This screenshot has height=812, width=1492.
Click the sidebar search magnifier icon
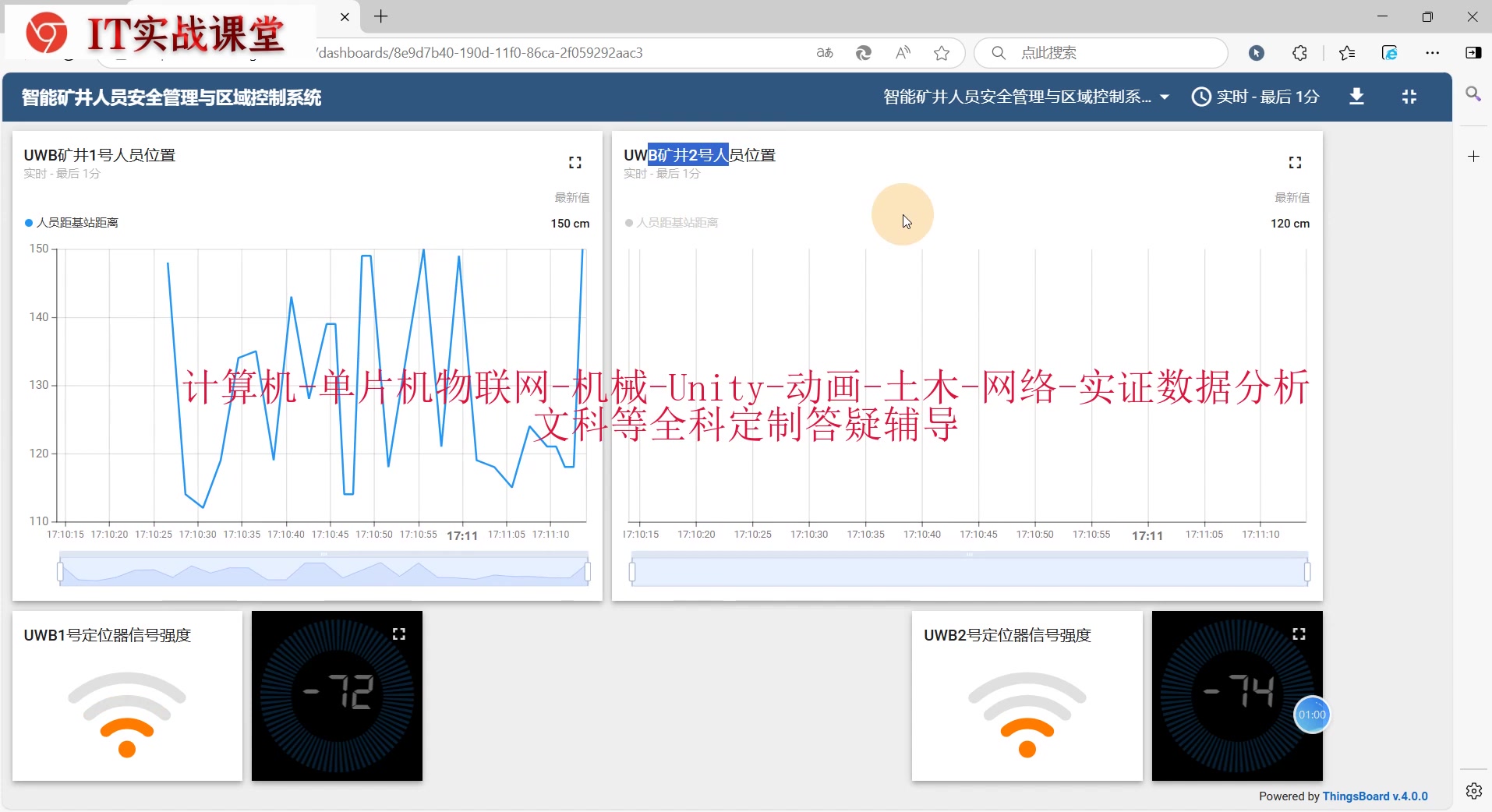[1473, 94]
